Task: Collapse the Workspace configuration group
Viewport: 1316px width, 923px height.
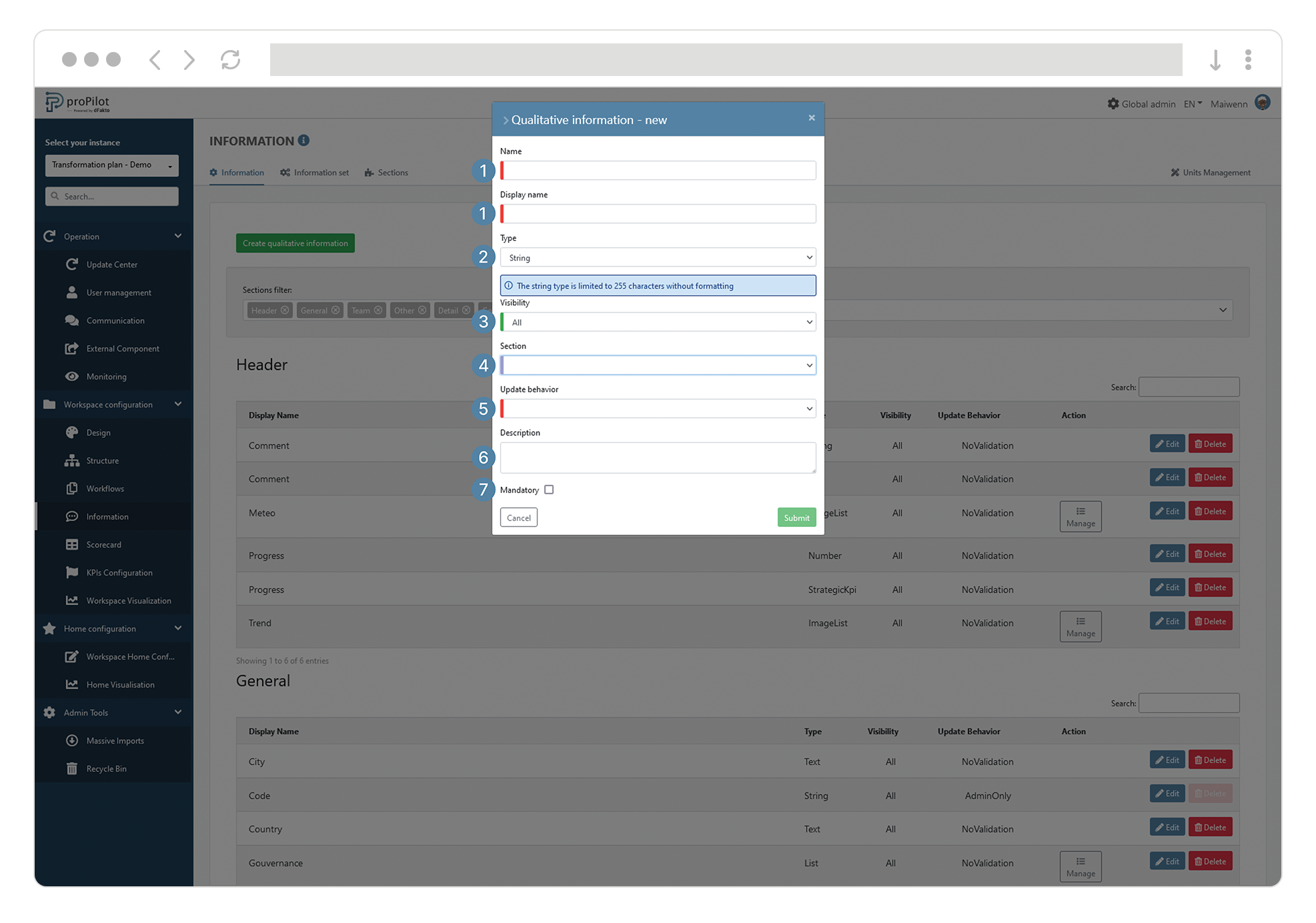Action: (177, 404)
